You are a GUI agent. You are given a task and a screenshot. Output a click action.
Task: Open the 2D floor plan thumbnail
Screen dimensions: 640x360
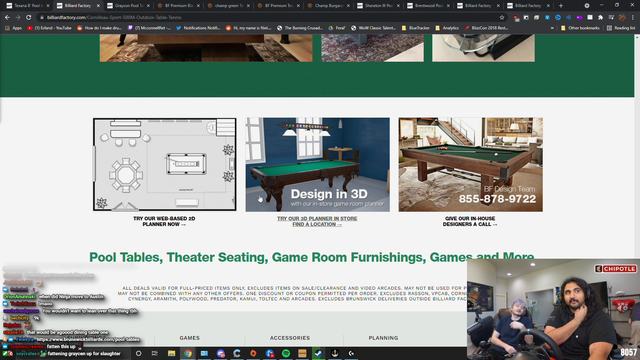(x=164, y=164)
